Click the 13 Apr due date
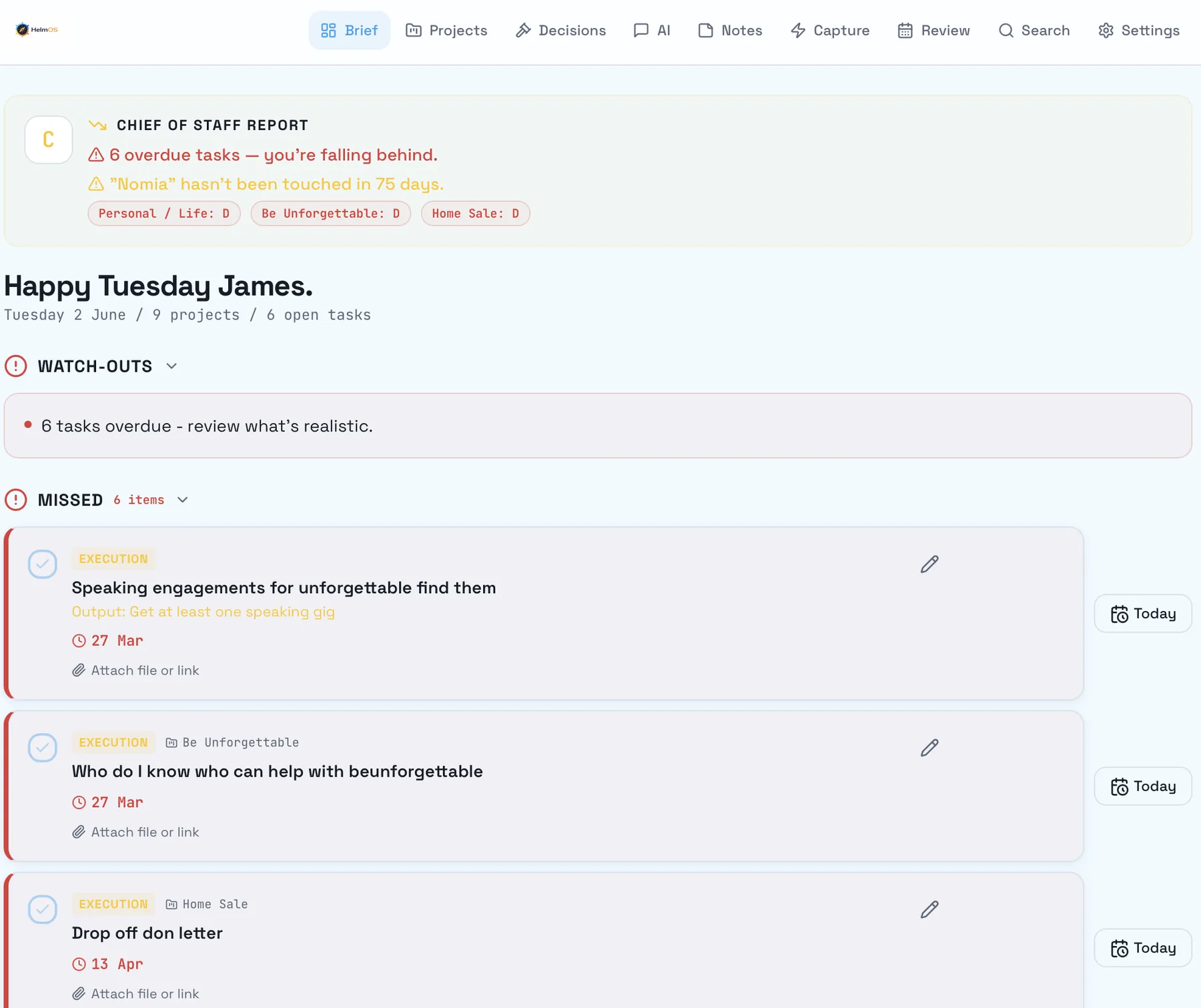Image resolution: width=1201 pixels, height=1008 pixels. (x=108, y=964)
